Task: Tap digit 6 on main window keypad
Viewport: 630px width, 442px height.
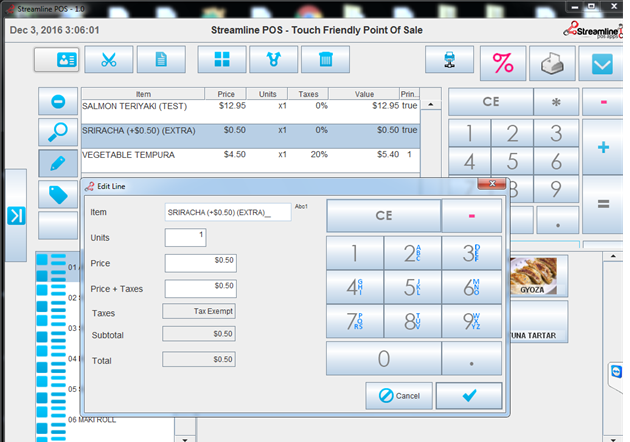Action: 556,161
